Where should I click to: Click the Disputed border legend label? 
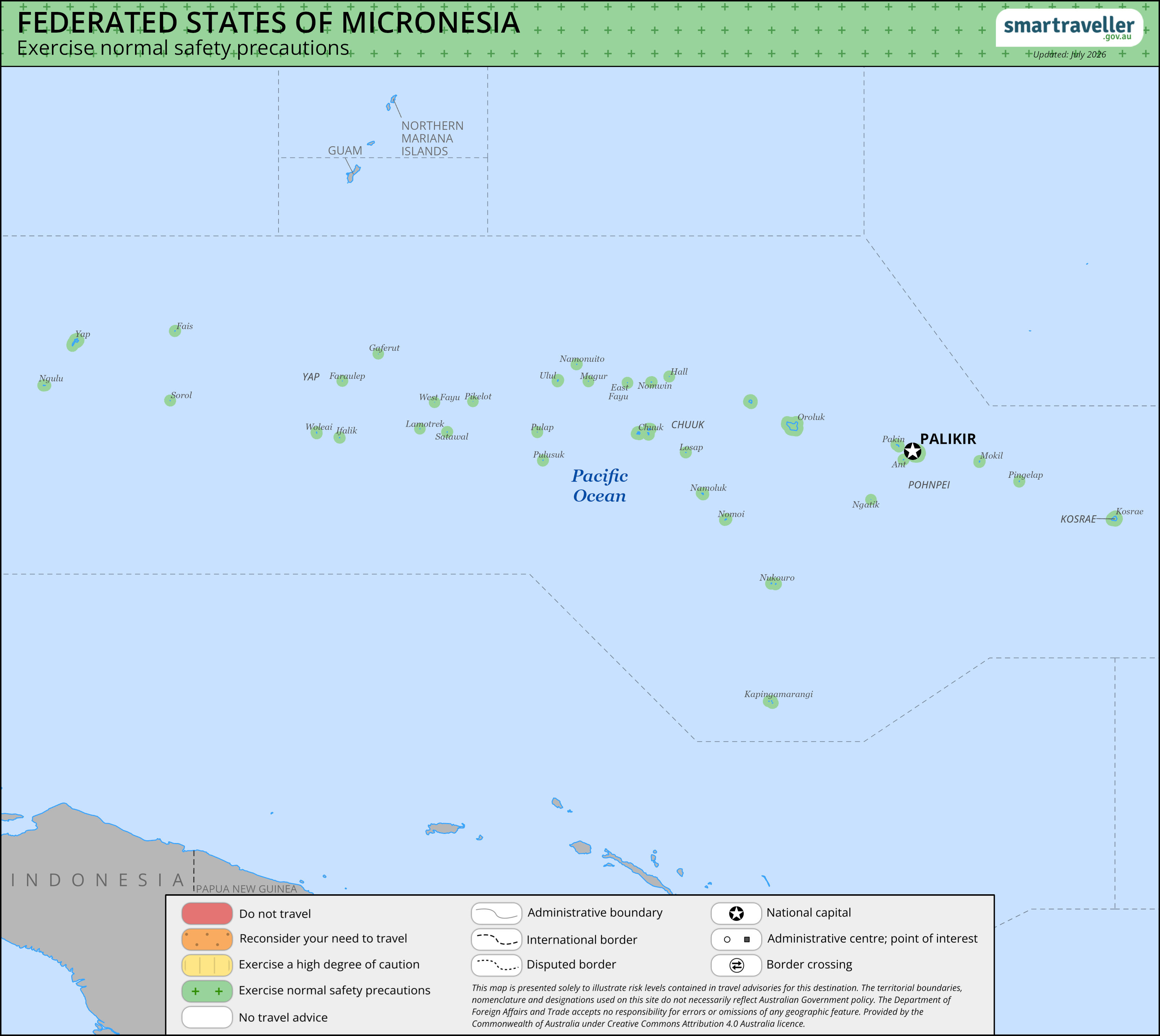point(571,965)
